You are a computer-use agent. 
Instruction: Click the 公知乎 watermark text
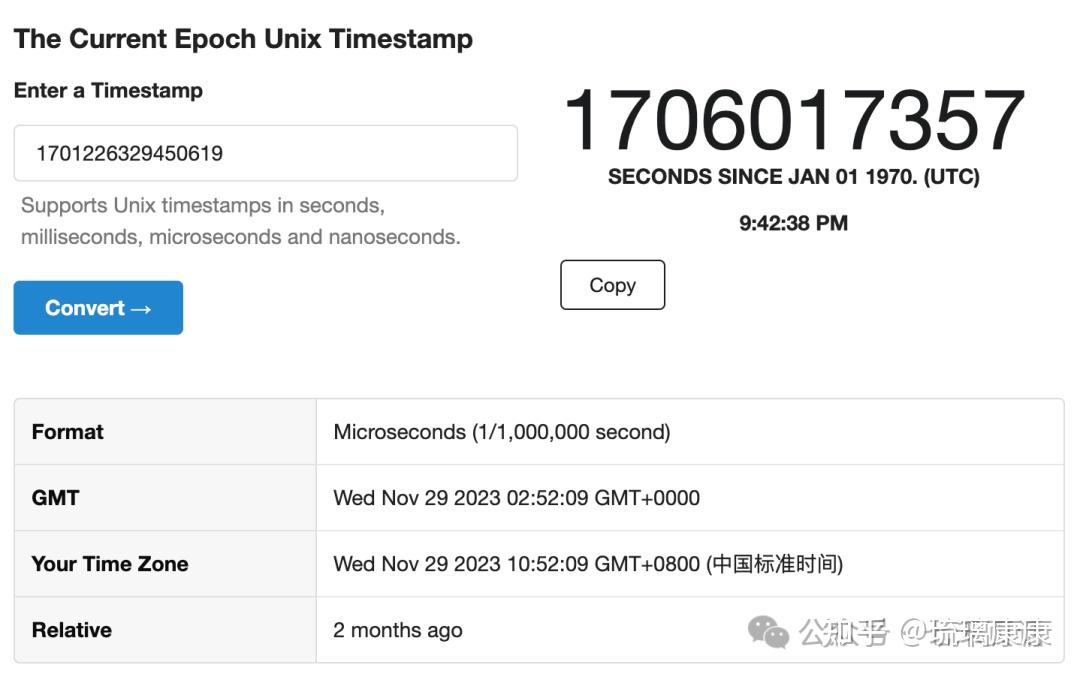(843, 632)
